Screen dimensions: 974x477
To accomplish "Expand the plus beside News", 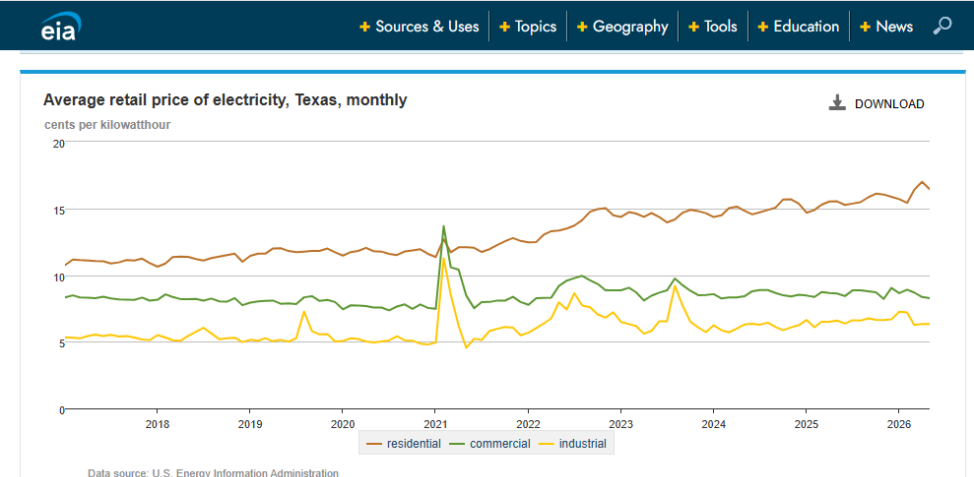I will (x=865, y=27).
